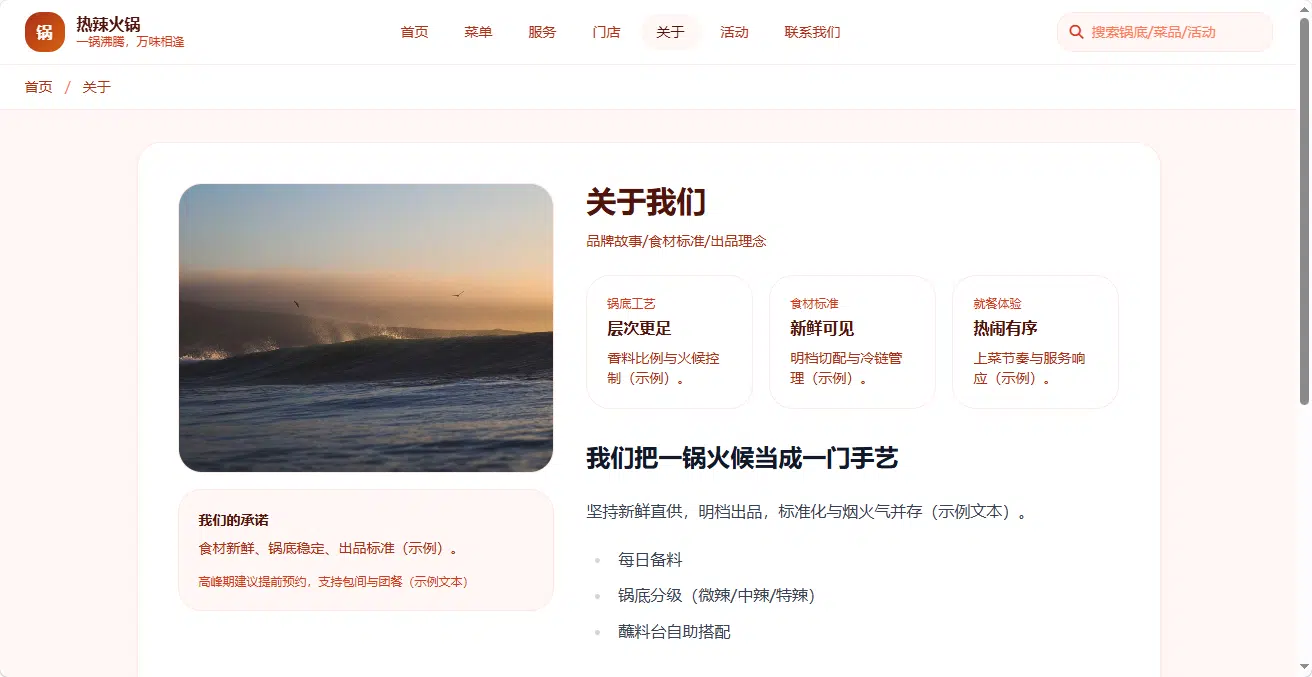Select 门店 in the top navigation
1312x677 pixels.
coord(606,32)
